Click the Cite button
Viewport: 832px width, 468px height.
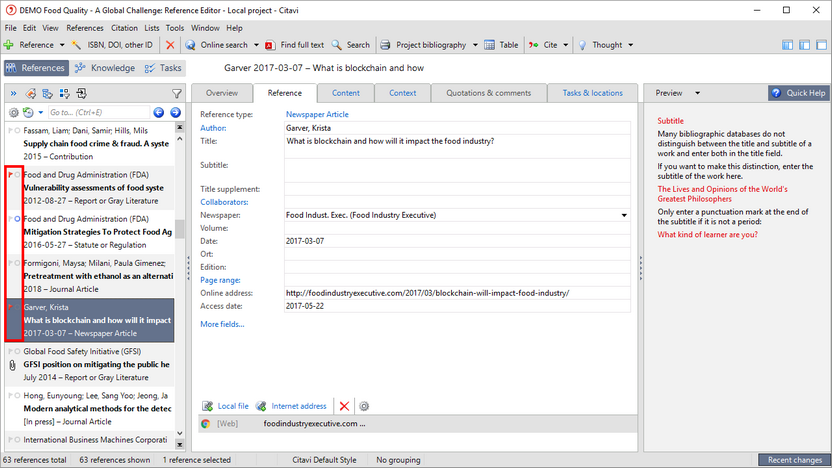pos(543,45)
